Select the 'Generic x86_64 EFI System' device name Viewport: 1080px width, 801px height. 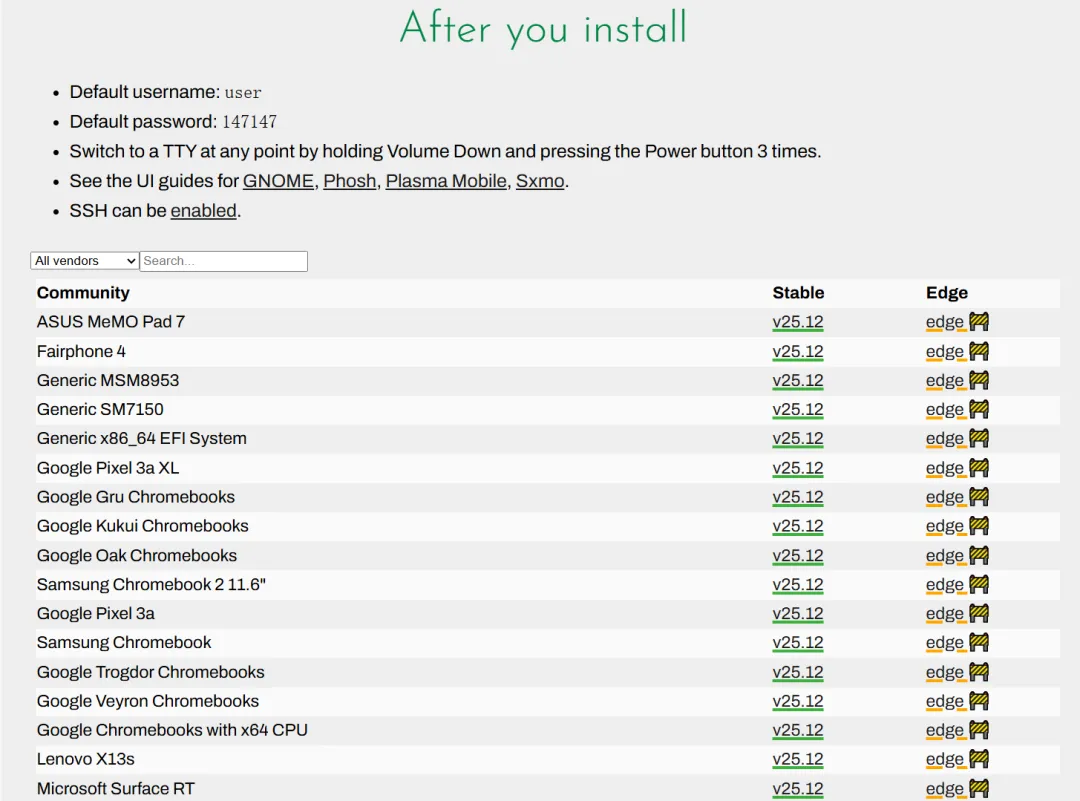142,439
